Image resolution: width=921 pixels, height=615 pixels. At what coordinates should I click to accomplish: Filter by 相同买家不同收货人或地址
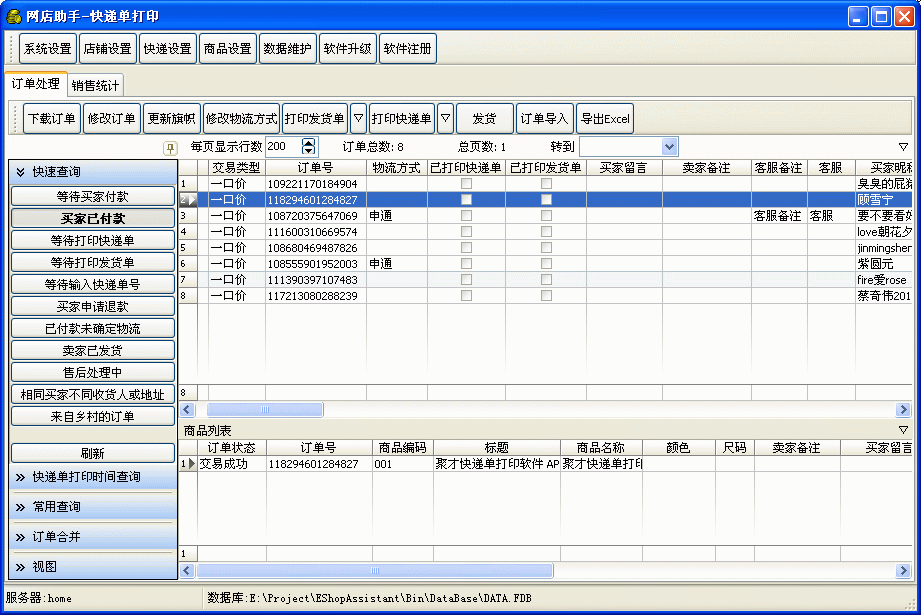point(93,395)
